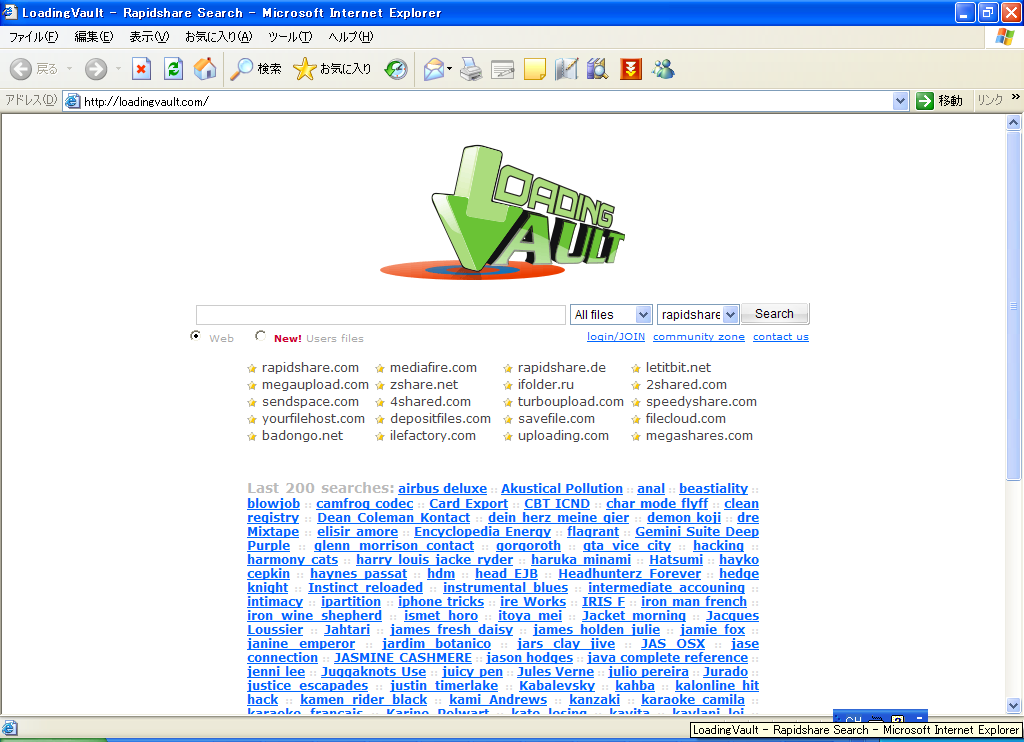The height and width of the screenshot is (742, 1024).
Task: Click the letitbit.net host entry
Action: (x=679, y=368)
